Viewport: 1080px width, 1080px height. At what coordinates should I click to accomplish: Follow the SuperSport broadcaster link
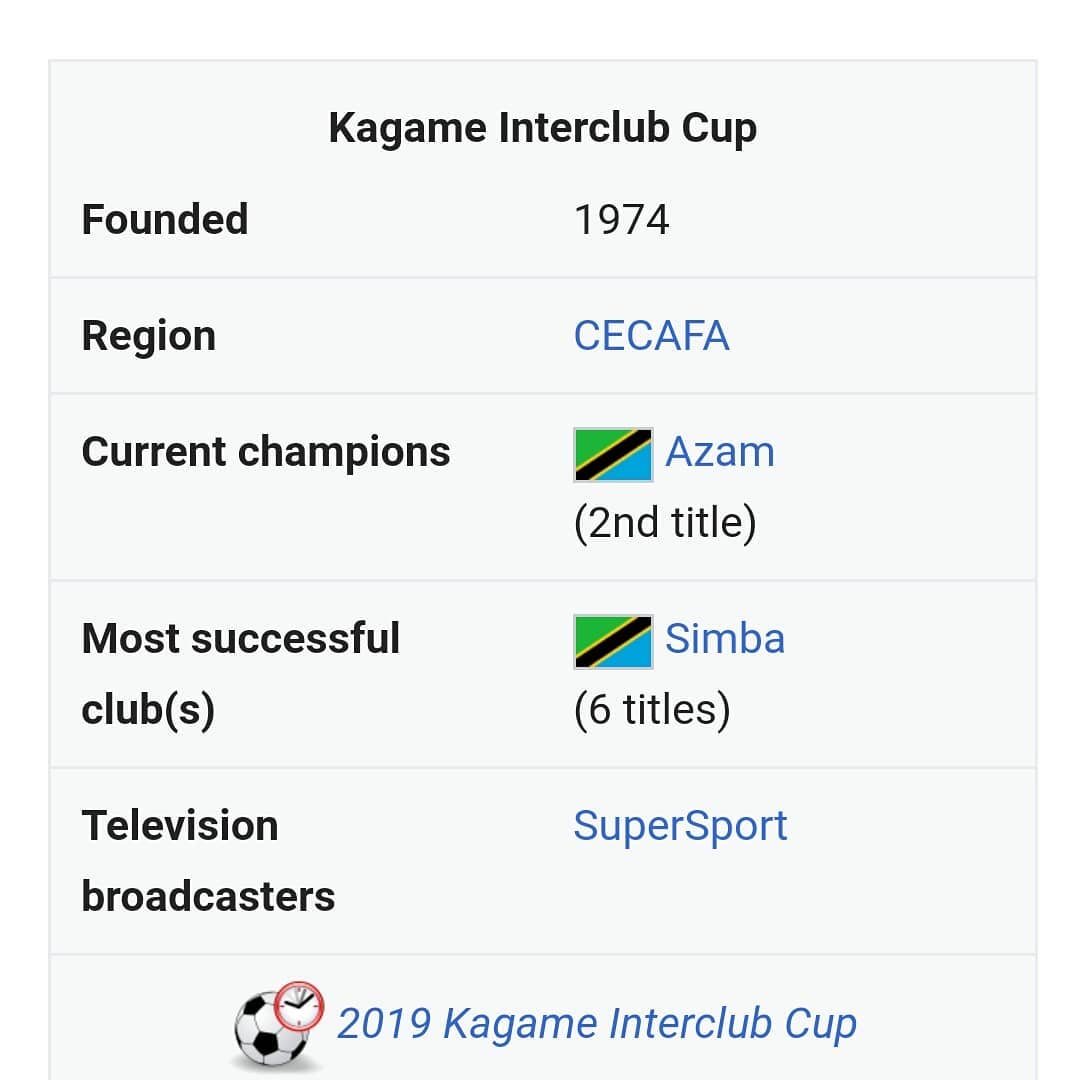point(680,826)
